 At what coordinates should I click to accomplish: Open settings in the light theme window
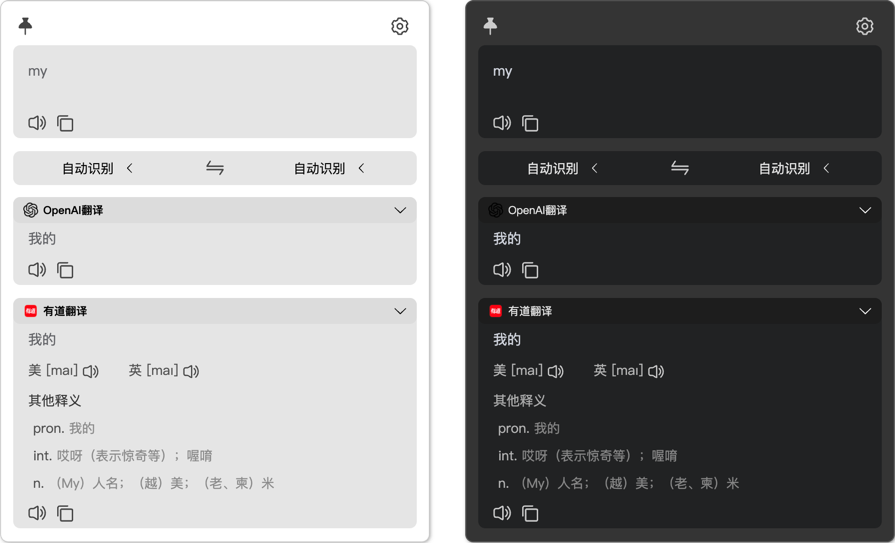(400, 26)
